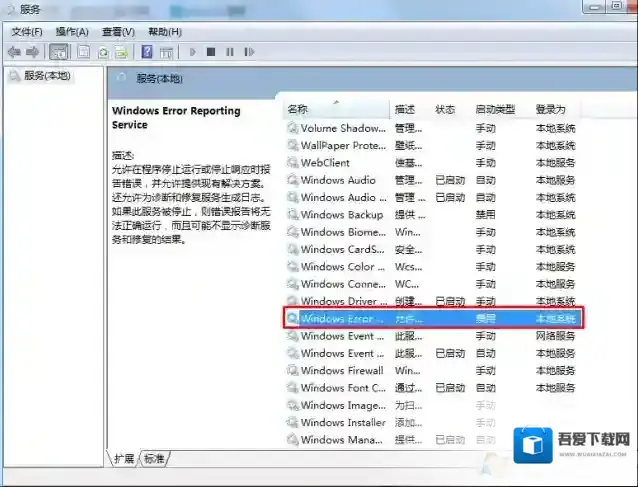The width and height of the screenshot is (638, 487).
Task: Click the gear icon beside Windows Backup
Action: click(x=293, y=214)
